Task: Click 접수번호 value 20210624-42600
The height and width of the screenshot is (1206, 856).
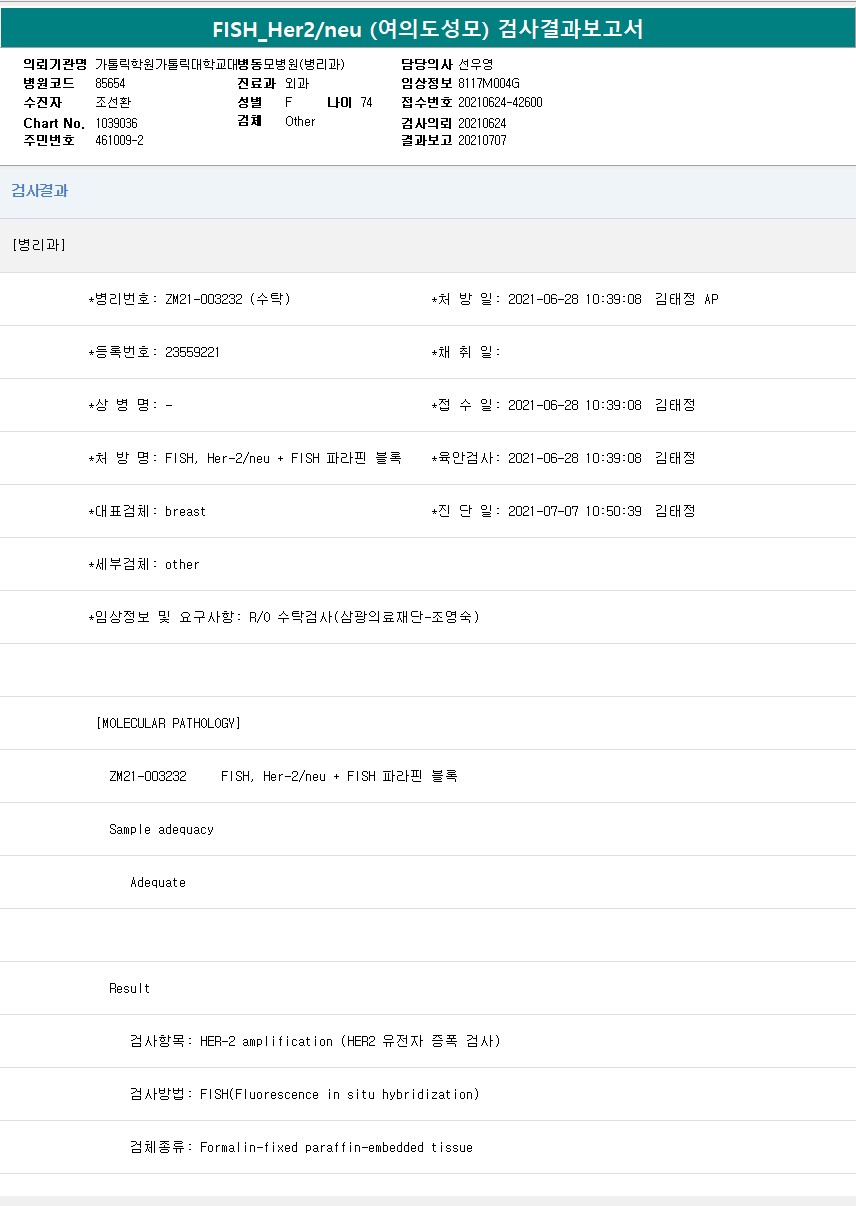Action: point(500,102)
